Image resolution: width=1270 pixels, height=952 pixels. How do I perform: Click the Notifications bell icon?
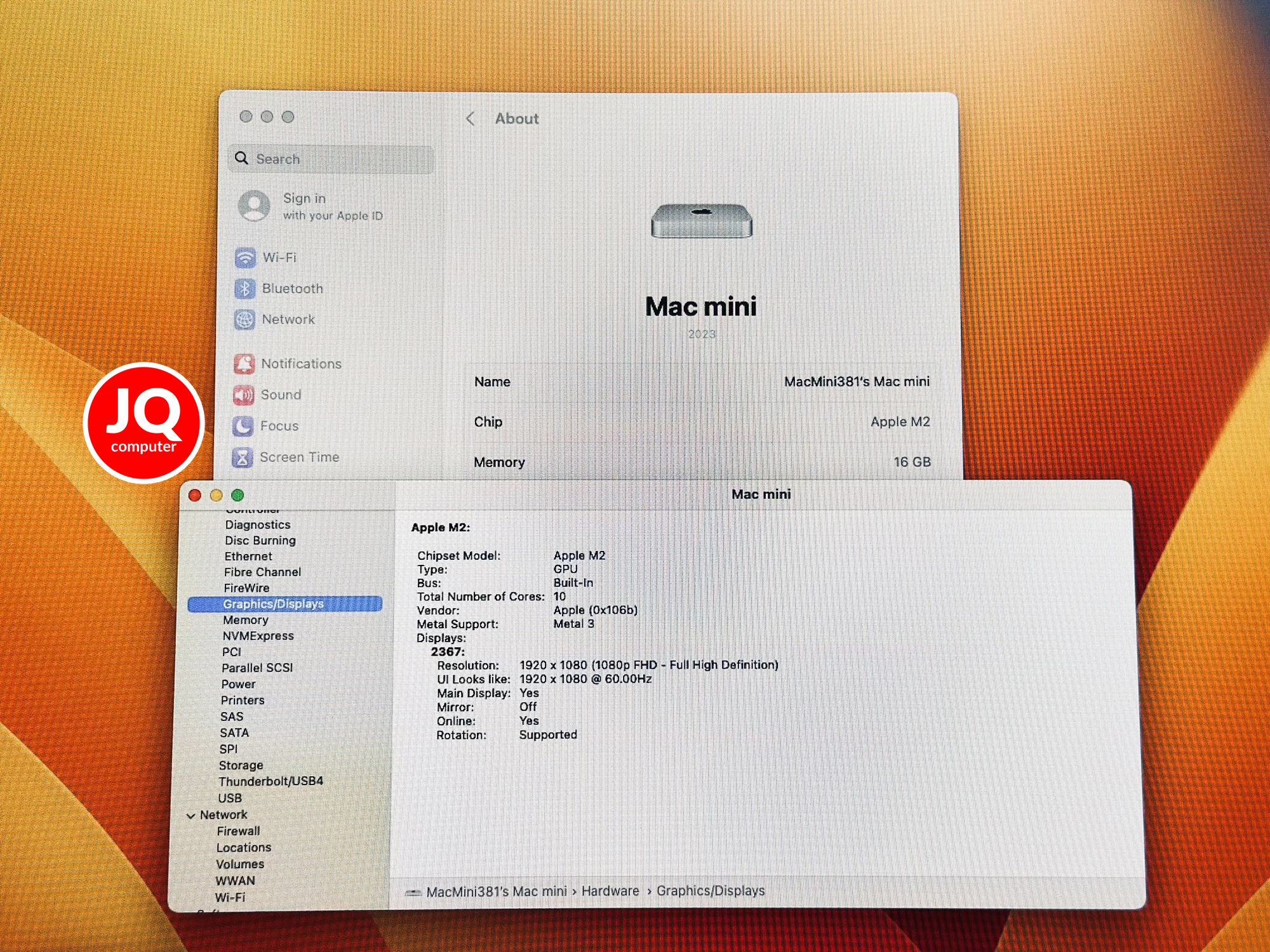pyautogui.click(x=244, y=364)
